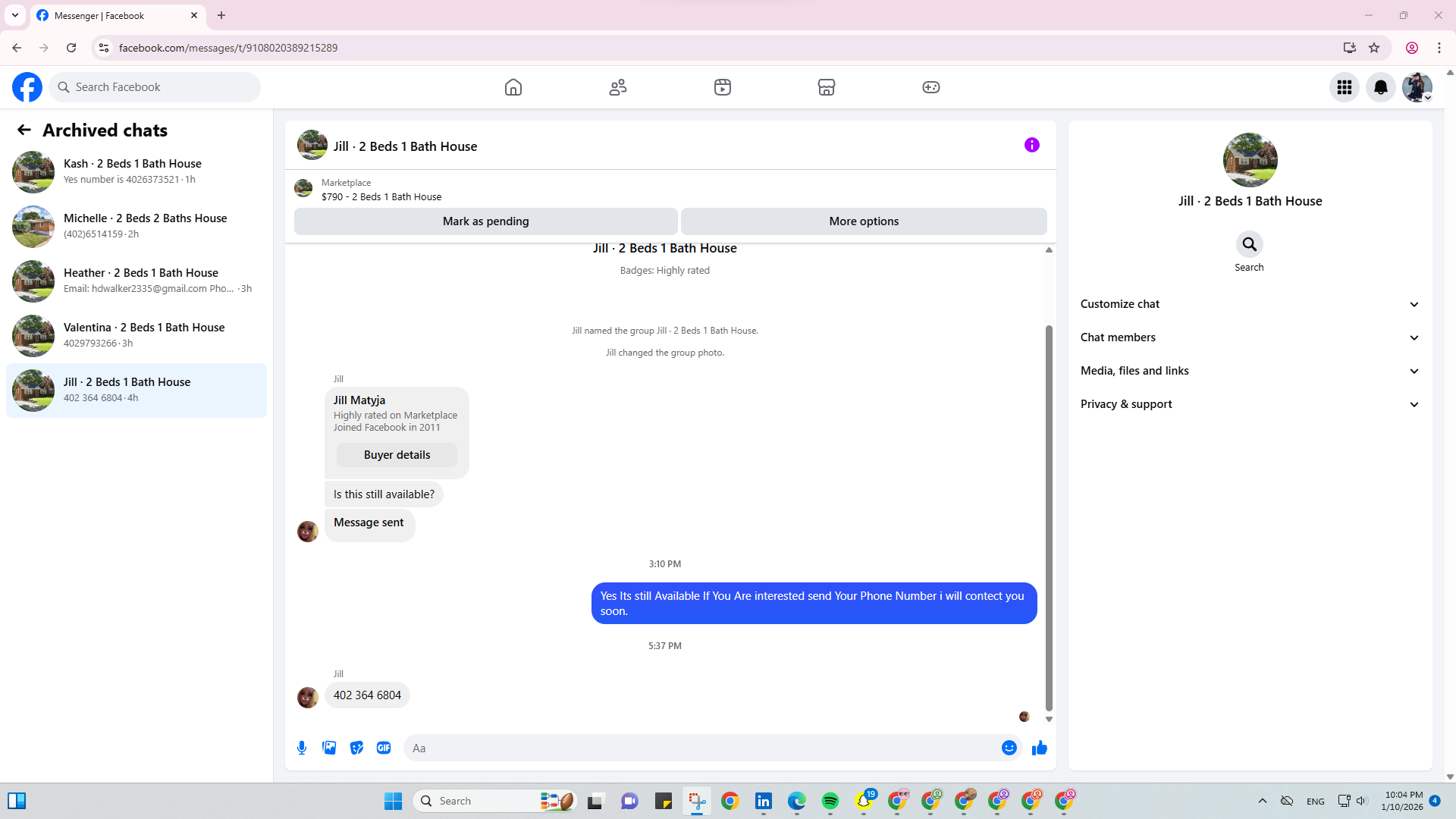Viewport: 1456px width, 819px height.
Task: Open the emoji picker in message box
Action: click(1009, 748)
